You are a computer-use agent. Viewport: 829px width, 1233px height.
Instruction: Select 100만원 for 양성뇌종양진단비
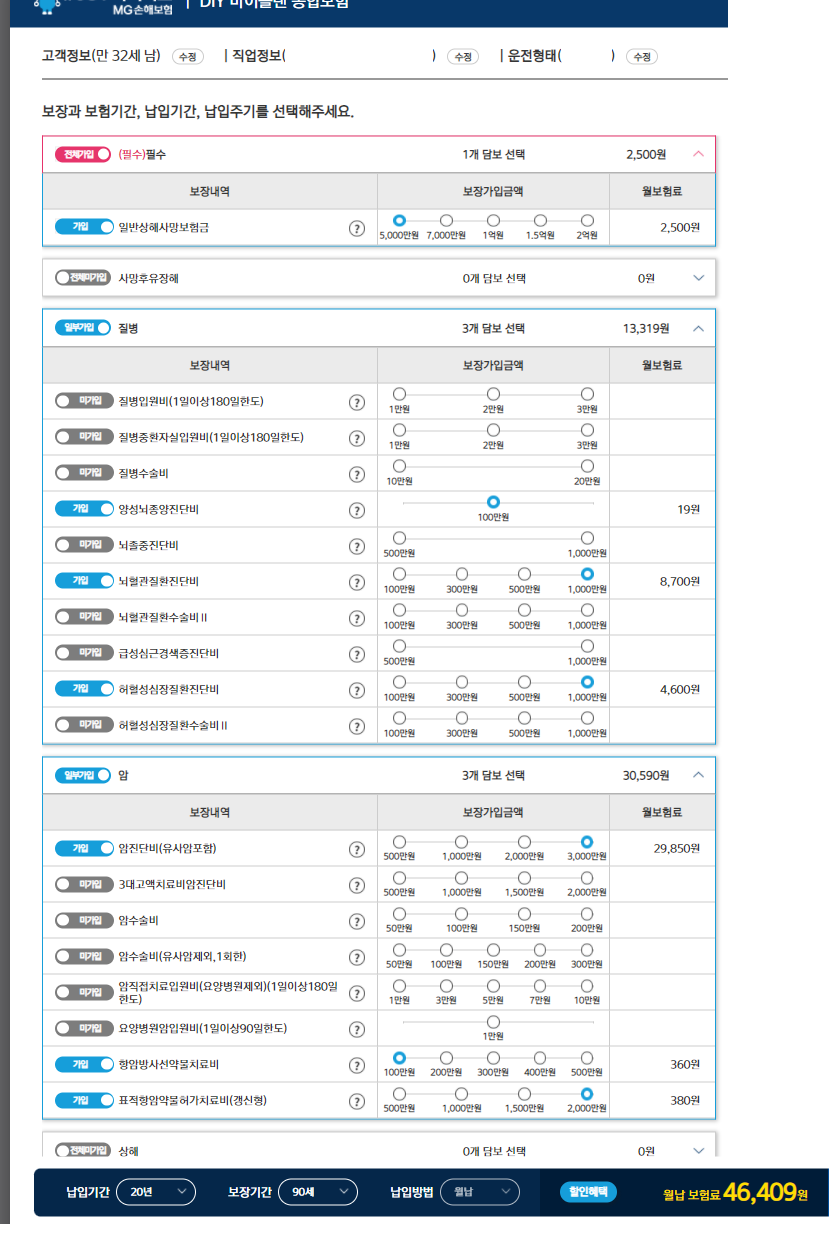pyautogui.click(x=493, y=502)
